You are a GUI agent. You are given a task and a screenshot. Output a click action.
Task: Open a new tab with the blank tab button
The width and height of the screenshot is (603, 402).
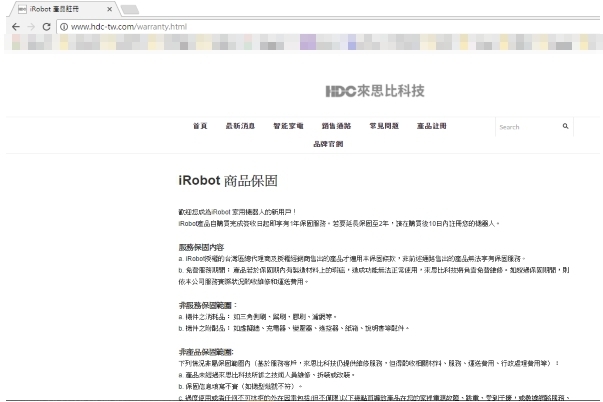point(130,10)
